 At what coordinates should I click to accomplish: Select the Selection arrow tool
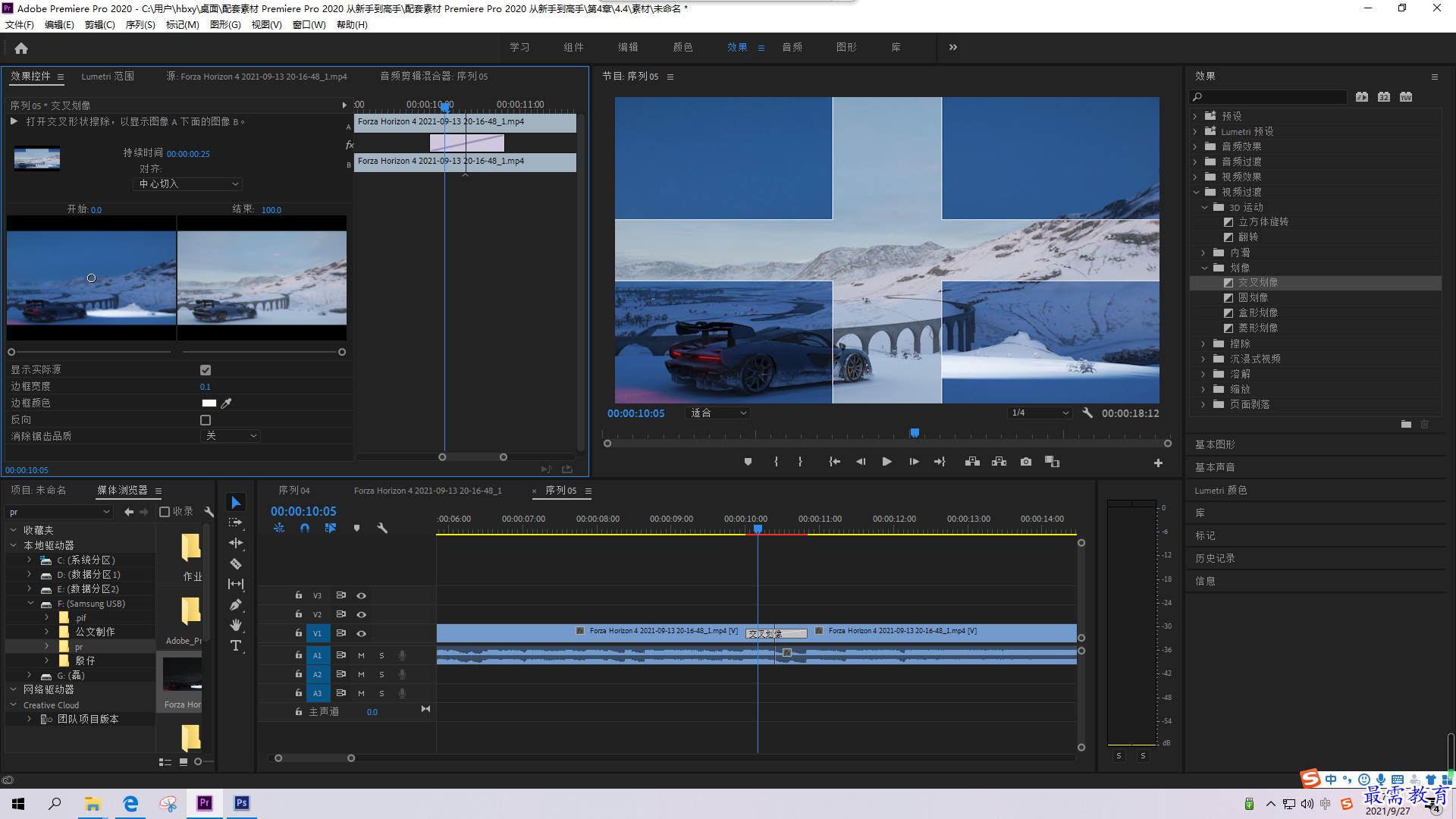pyautogui.click(x=236, y=503)
